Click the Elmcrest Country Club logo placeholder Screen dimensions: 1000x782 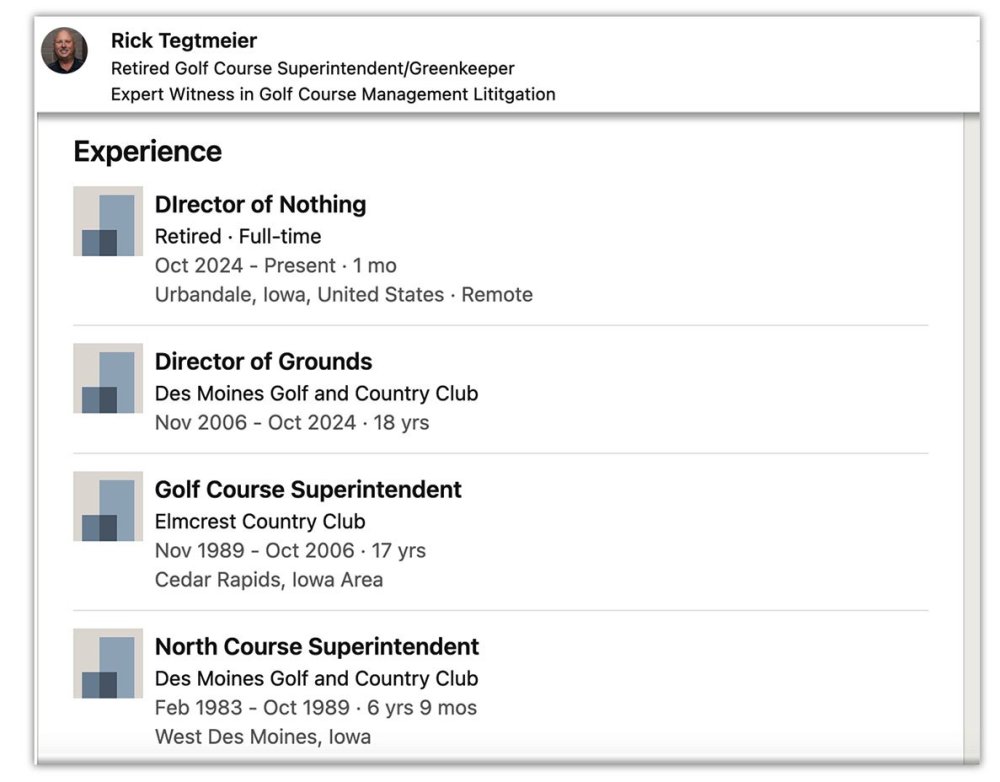click(108, 506)
